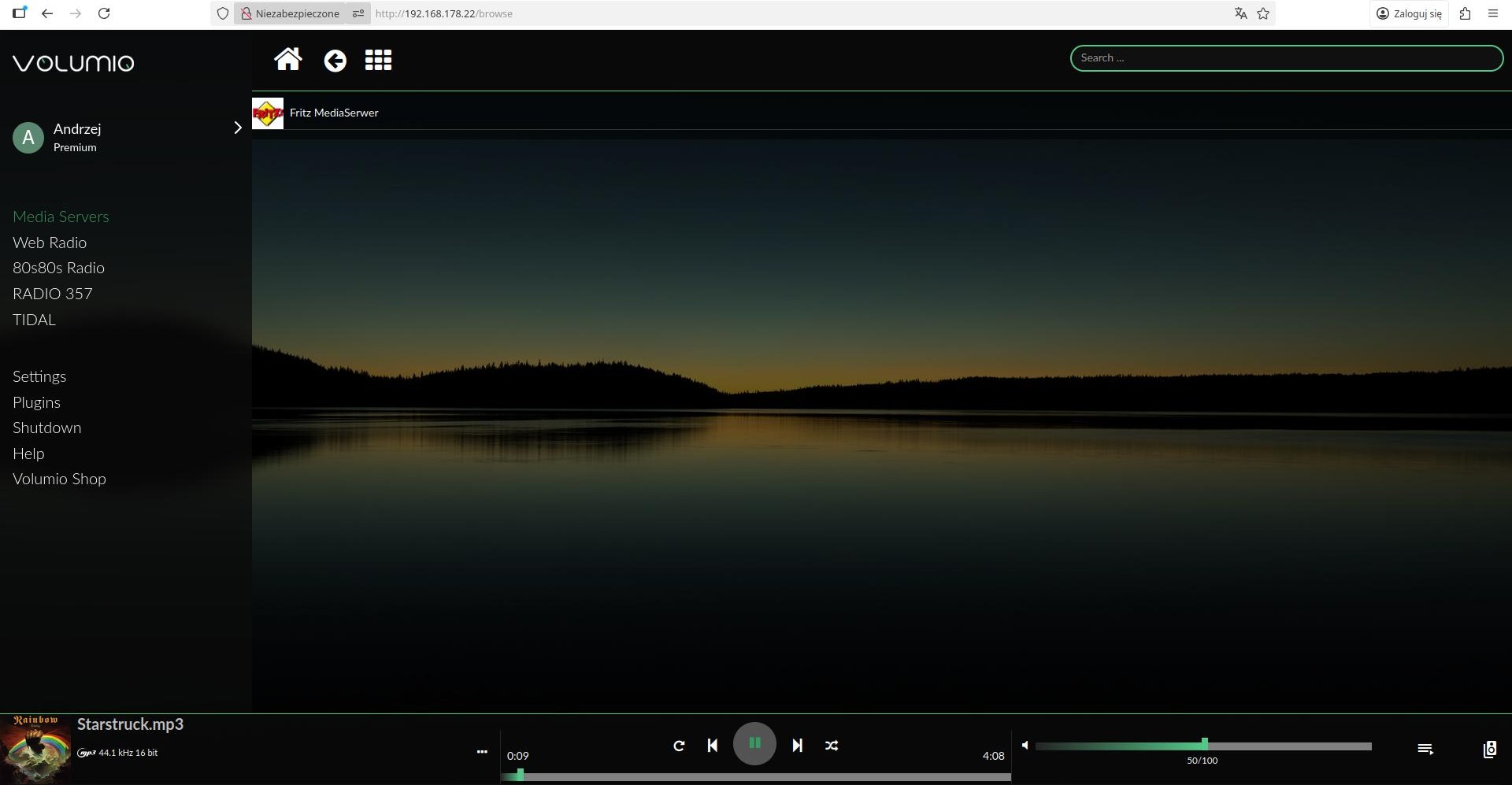Switch to the grid view layout

point(378,61)
